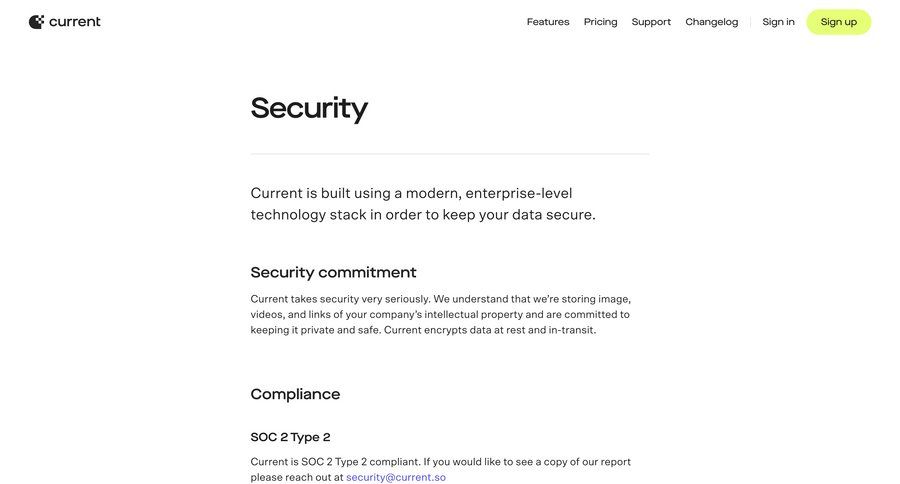Select the Security commitment heading

point(333,272)
